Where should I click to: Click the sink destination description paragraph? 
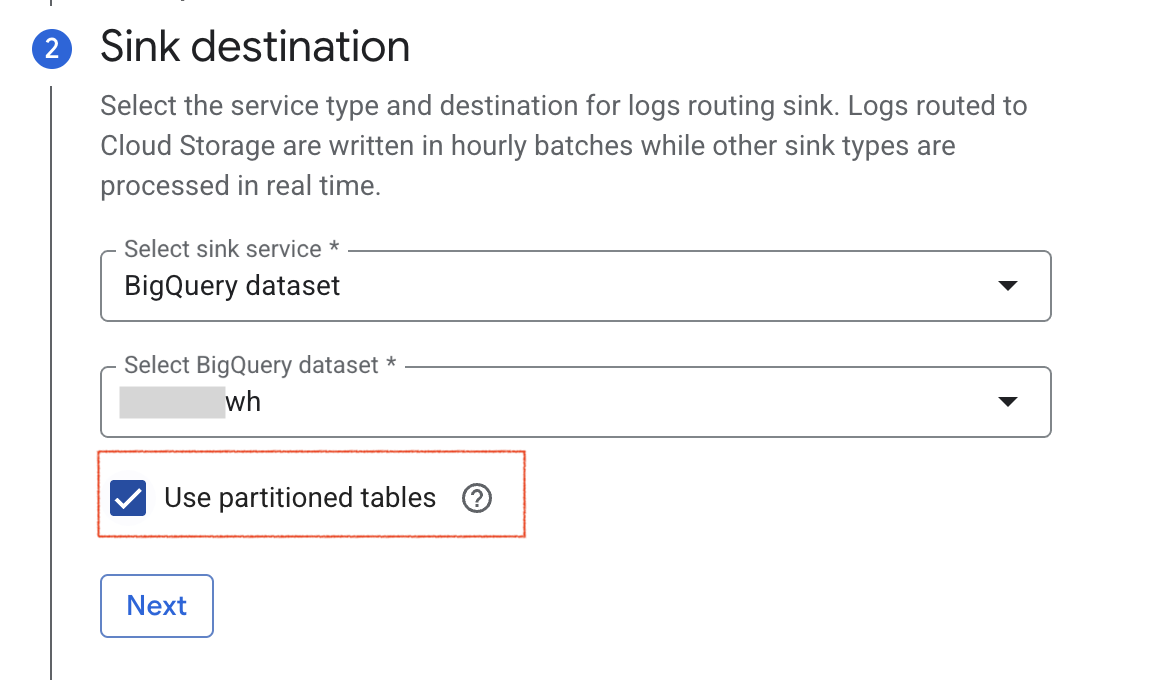click(564, 146)
